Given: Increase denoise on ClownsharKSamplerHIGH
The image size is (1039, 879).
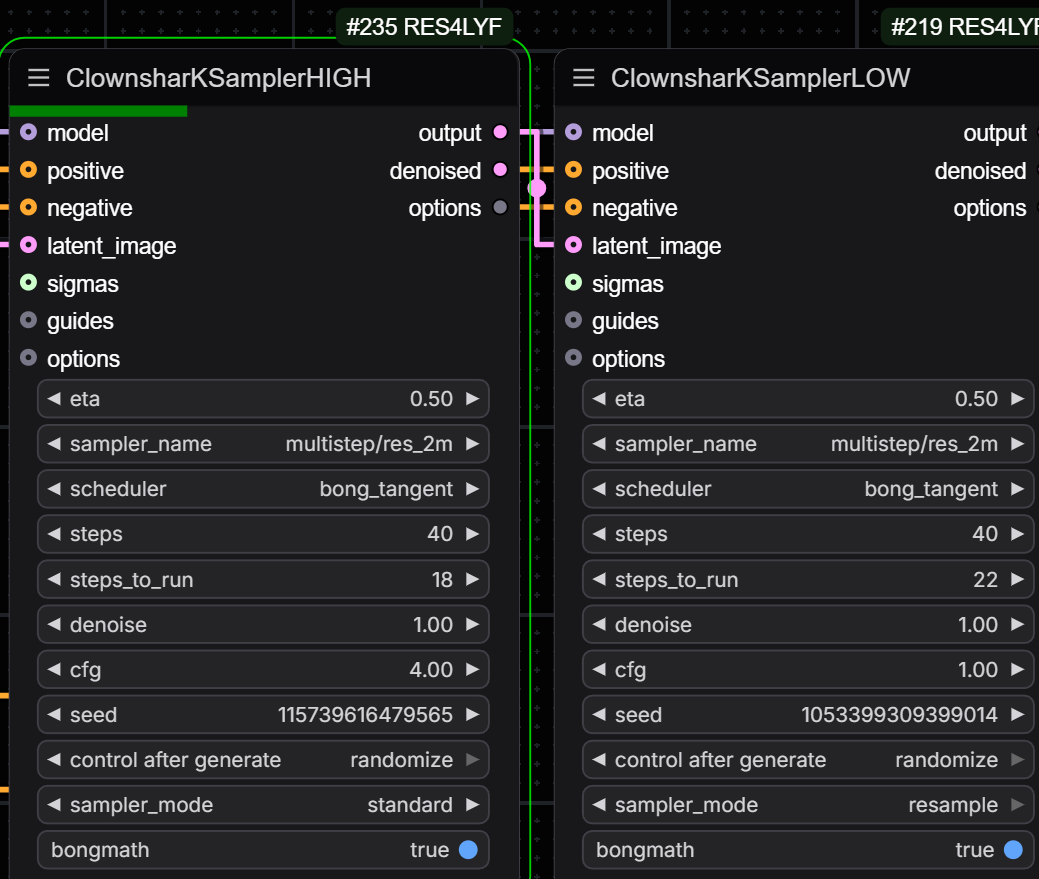Looking at the screenshot, I should [472, 625].
